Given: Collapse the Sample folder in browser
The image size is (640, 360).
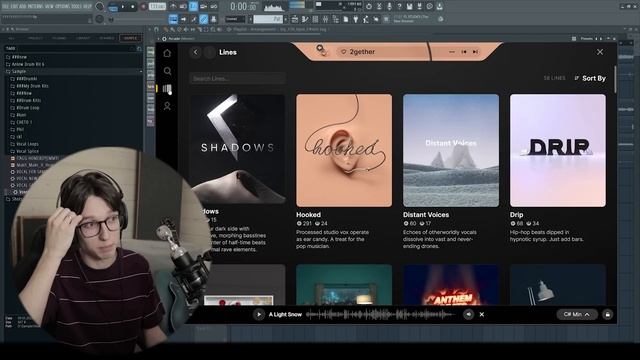Looking at the screenshot, I should coord(74,71).
